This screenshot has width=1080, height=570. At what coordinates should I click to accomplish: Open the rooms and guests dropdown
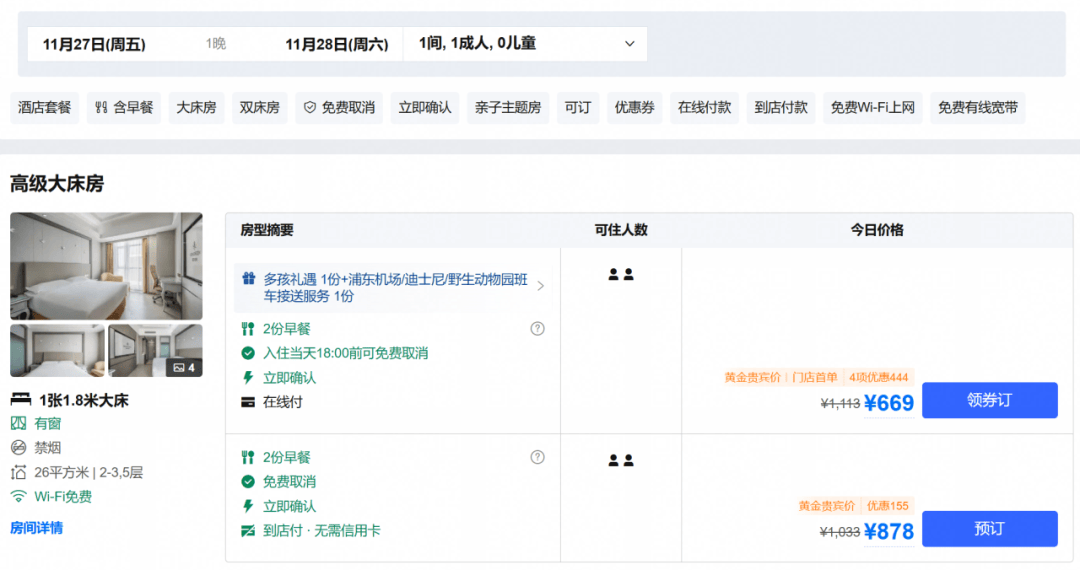point(525,44)
